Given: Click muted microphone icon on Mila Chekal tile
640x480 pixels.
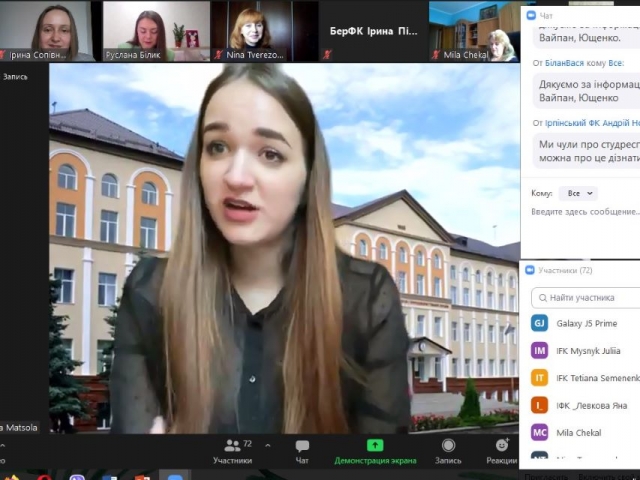Looking at the screenshot, I should point(436,55).
